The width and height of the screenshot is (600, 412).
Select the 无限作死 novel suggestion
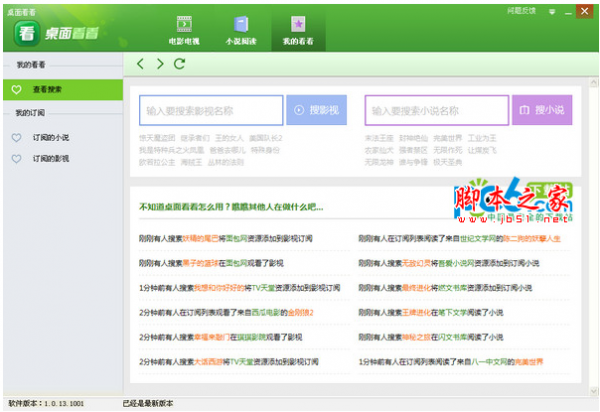point(447,150)
